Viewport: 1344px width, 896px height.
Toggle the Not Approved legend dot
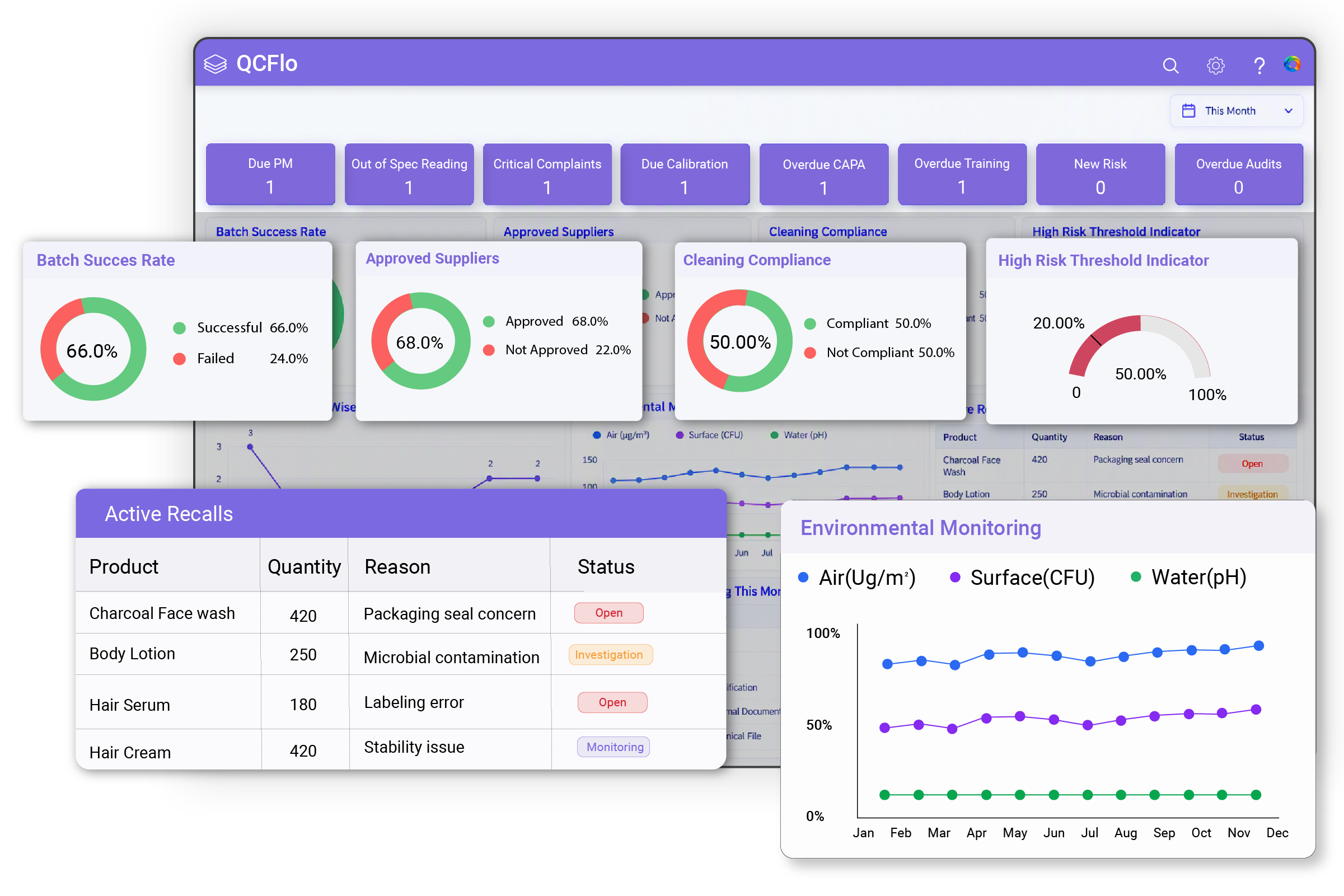point(489,350)
